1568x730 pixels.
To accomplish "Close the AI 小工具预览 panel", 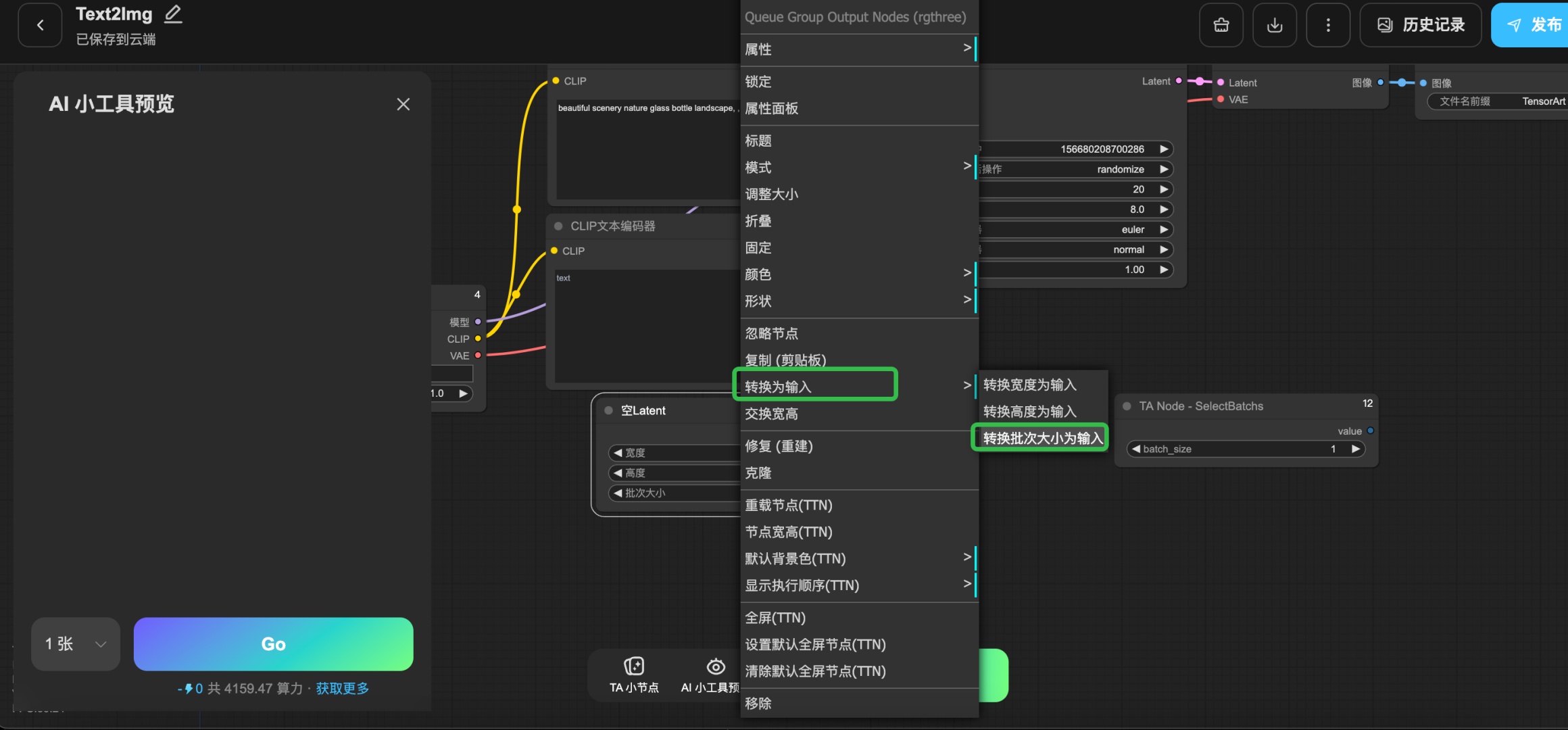I will (403, 104).
